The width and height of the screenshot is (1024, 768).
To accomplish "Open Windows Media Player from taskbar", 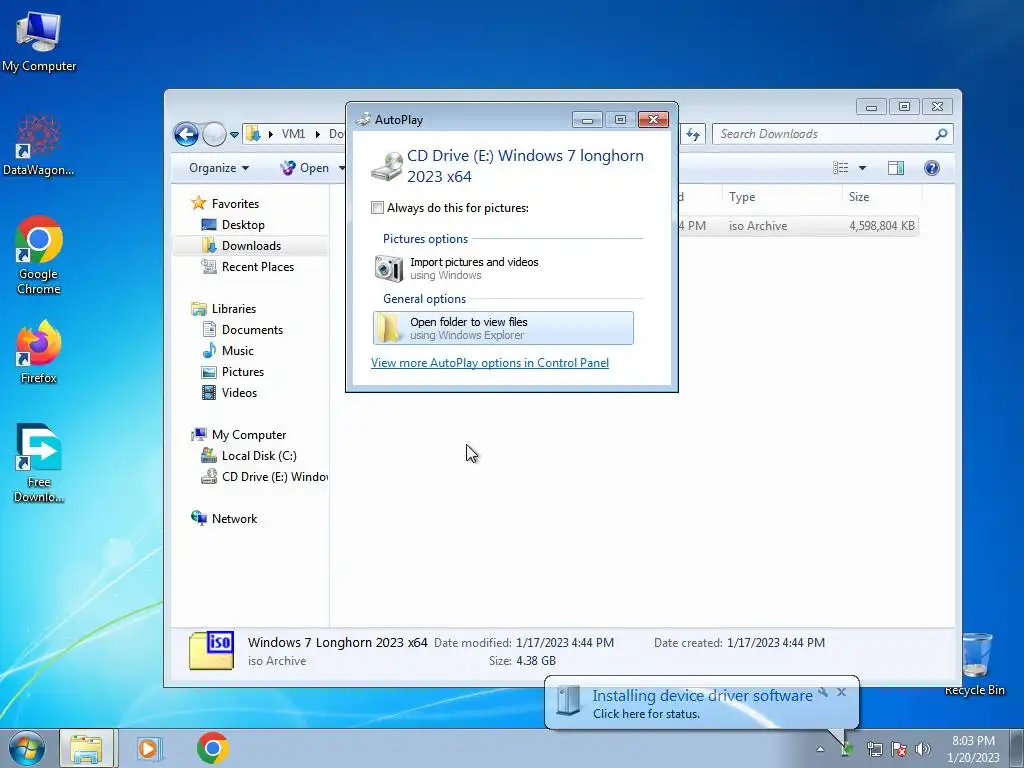I will pos(150,748).
